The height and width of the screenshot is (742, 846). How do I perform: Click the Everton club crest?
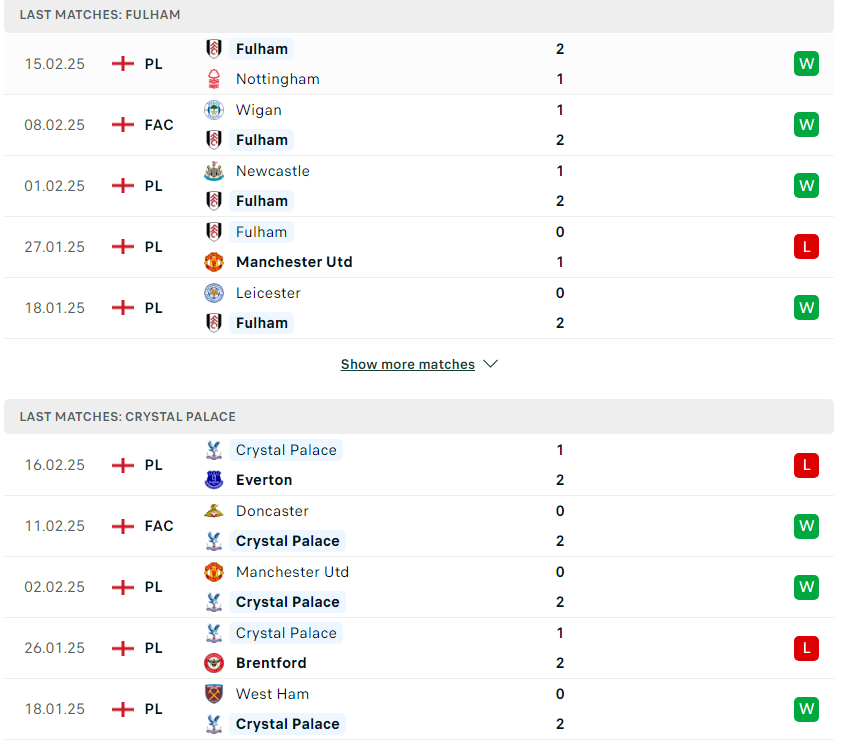pos(214,480)
